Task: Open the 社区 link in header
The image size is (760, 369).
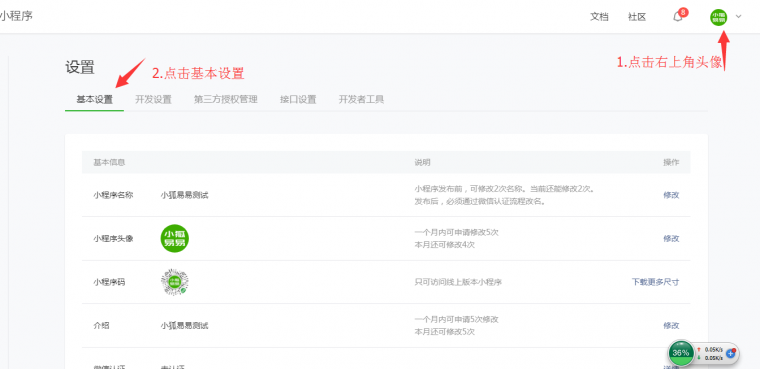Action: [x=637, y=17]
